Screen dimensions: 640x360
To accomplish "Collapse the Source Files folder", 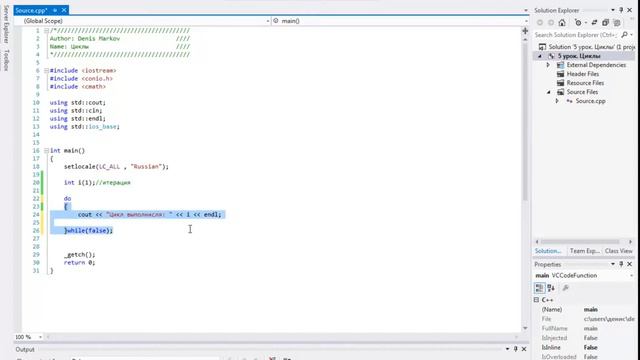I will [x=549, y=92].
